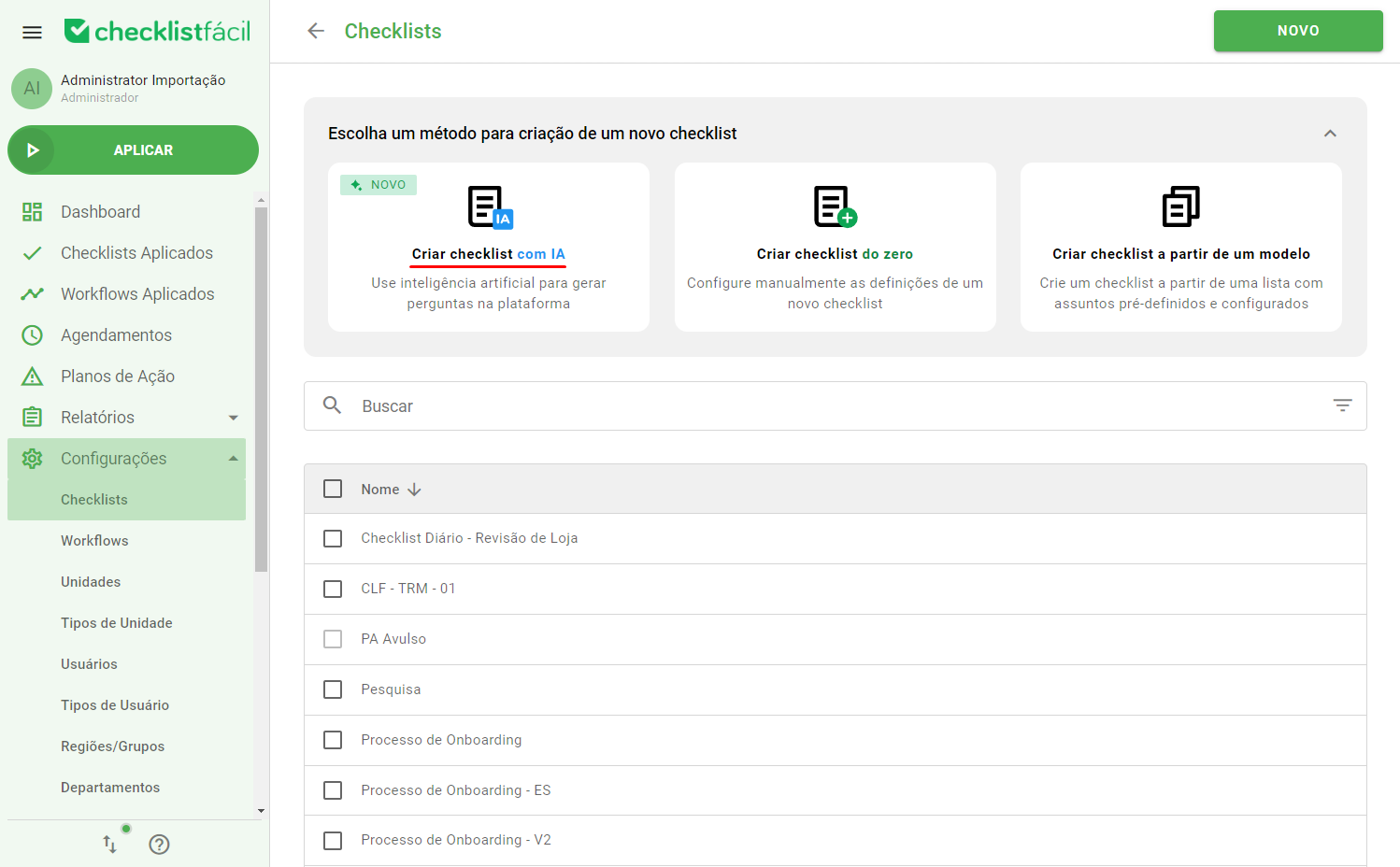
Task: Go to Tipos de Unidade settings
Action: point(116,622)
